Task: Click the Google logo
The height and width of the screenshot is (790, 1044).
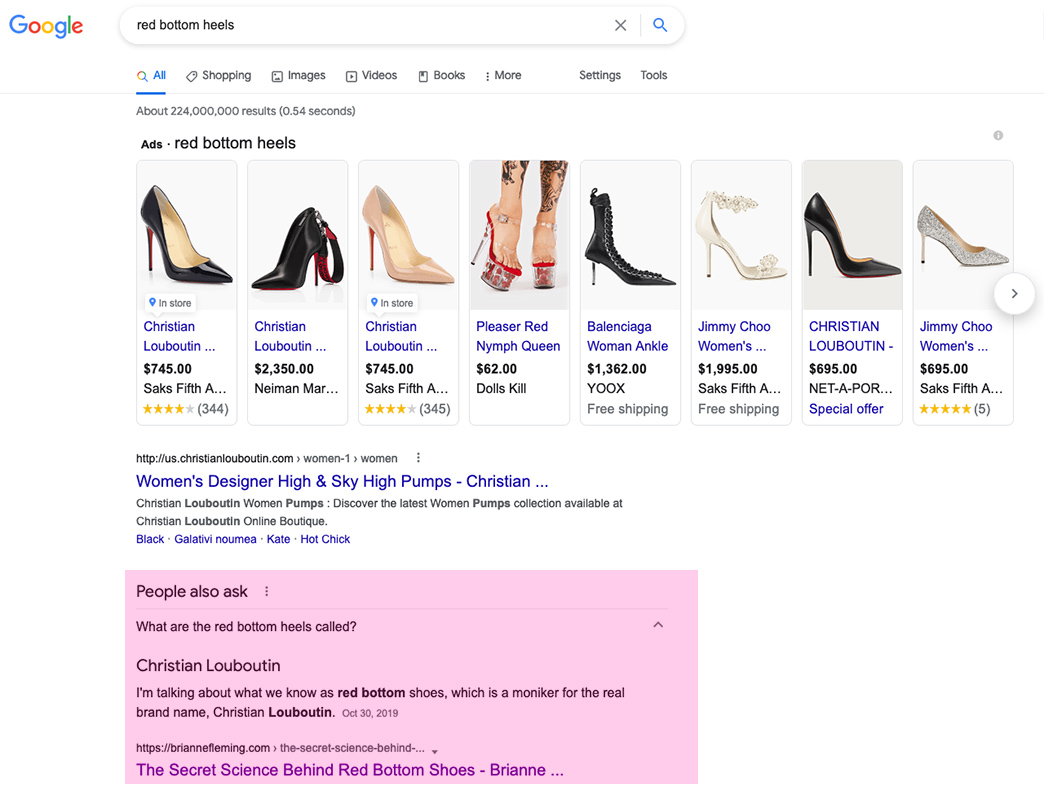Action: click(46, 26)
